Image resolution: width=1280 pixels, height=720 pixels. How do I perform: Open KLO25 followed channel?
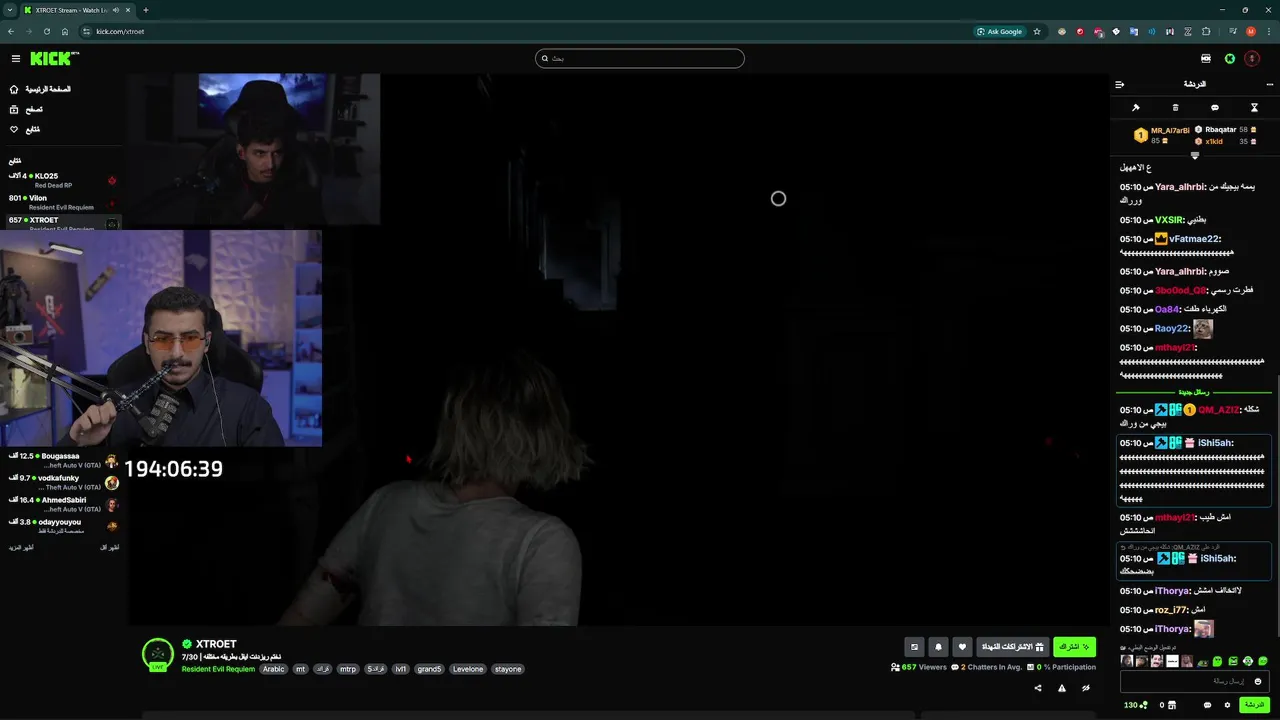coord(62,180)
